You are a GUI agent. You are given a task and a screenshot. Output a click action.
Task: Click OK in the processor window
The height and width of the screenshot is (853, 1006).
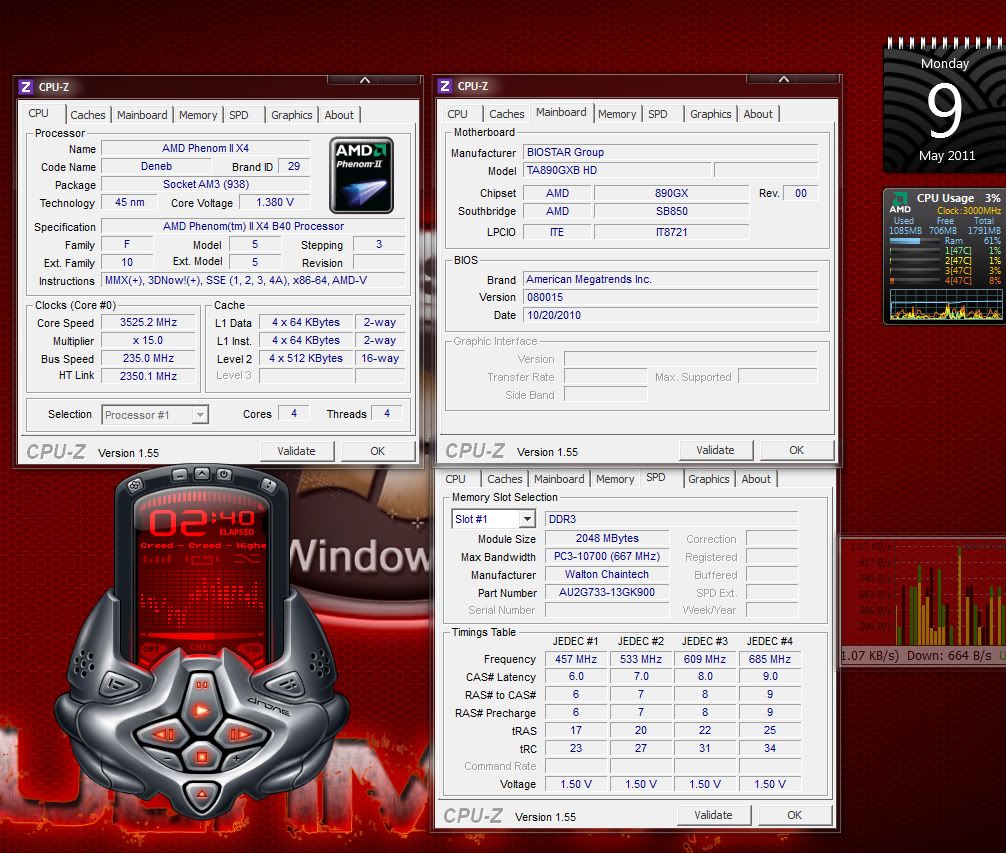point(377,451)
